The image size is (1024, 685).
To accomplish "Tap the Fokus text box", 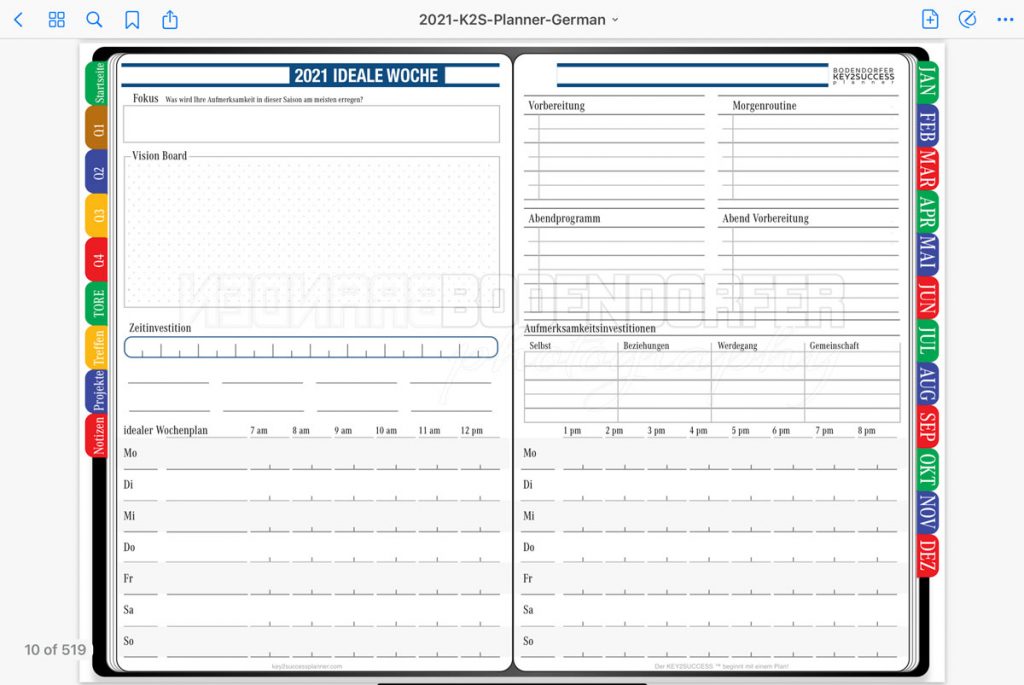I will [312, 124].
